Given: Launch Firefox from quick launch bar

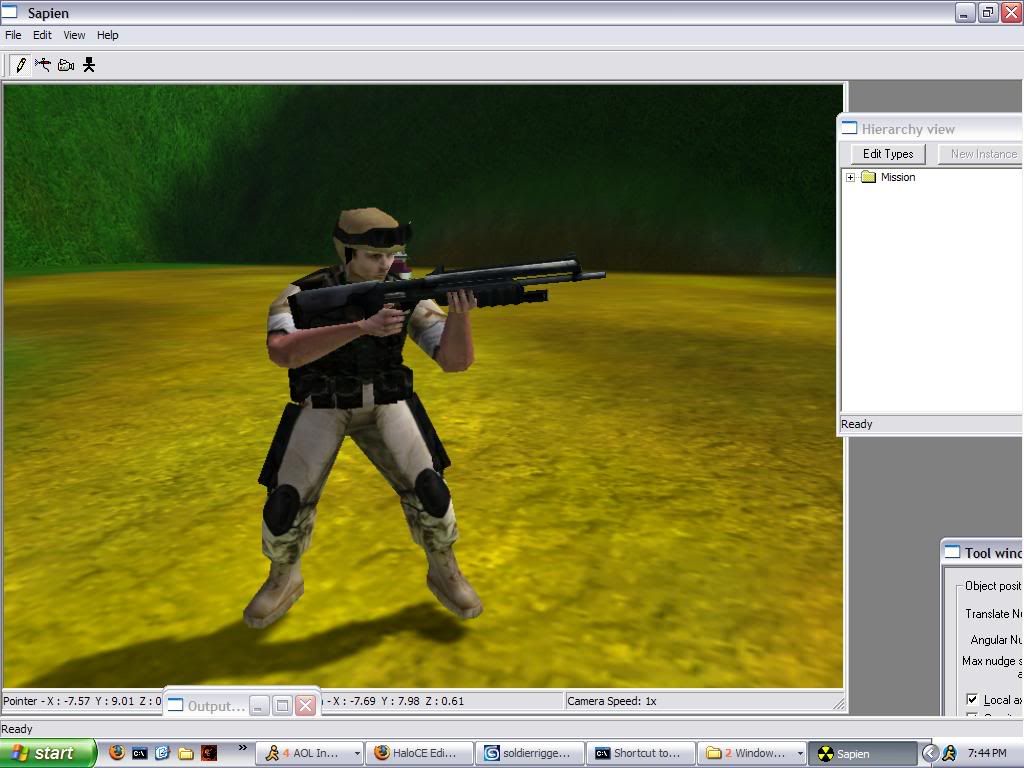Looking at the screenshot, I should click(117, 753).
